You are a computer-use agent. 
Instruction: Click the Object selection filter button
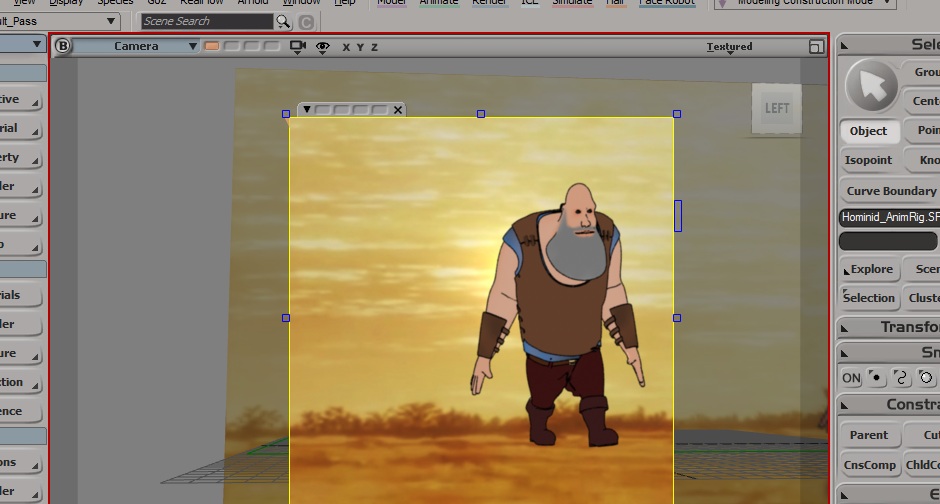pyautogui.click(x=869, y=131)
